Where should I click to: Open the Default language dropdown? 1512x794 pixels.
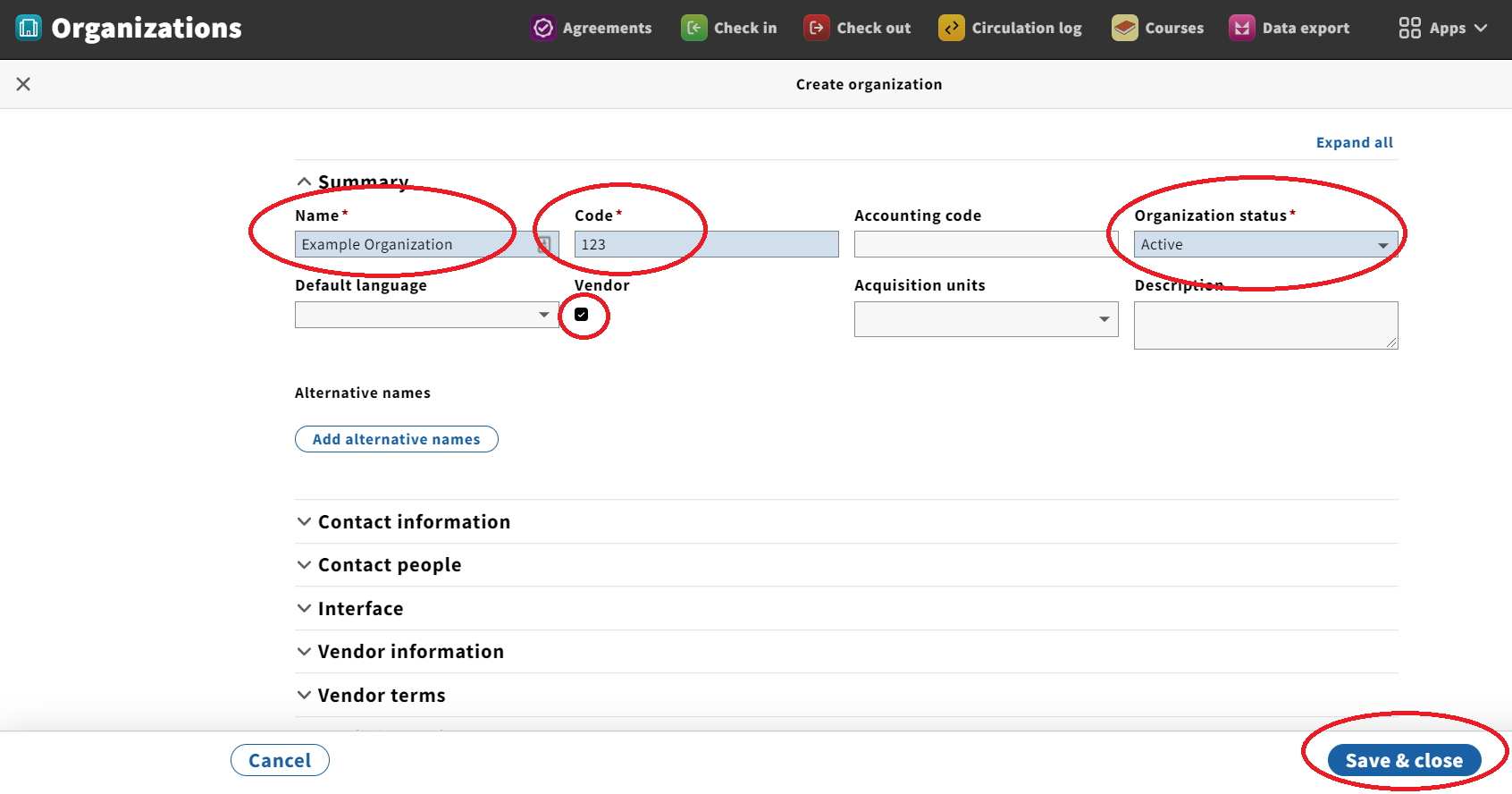pyautogui.click(x=427, y=315)
